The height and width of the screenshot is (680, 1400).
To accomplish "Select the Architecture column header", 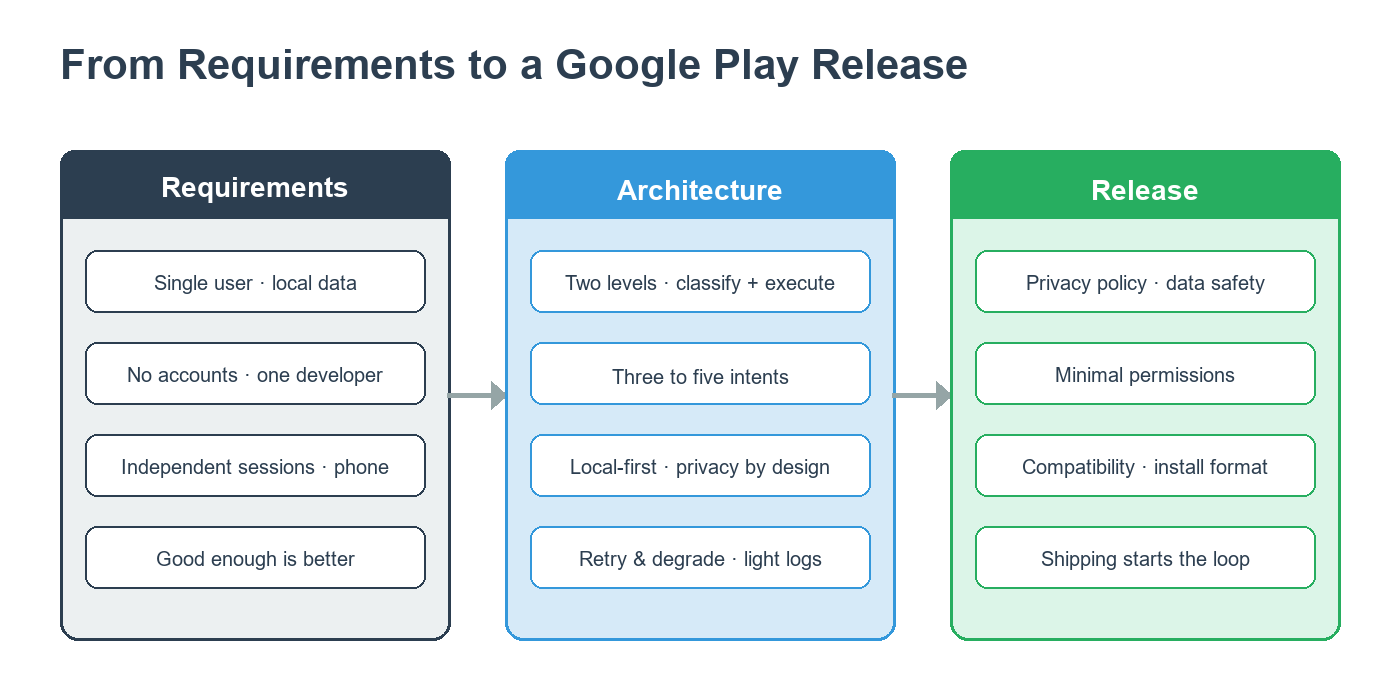I will [x=700, y=186].
